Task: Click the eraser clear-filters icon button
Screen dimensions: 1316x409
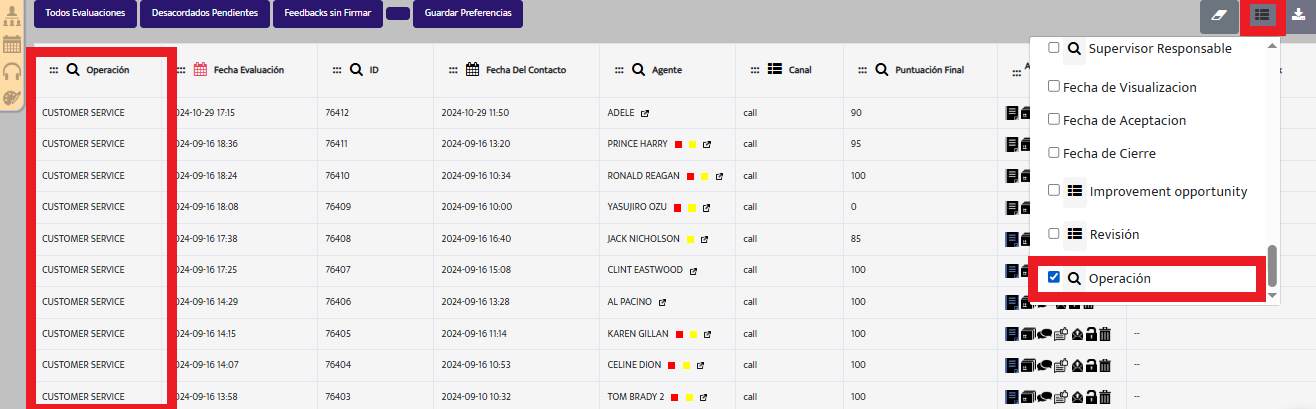Action: point(1218,15)
